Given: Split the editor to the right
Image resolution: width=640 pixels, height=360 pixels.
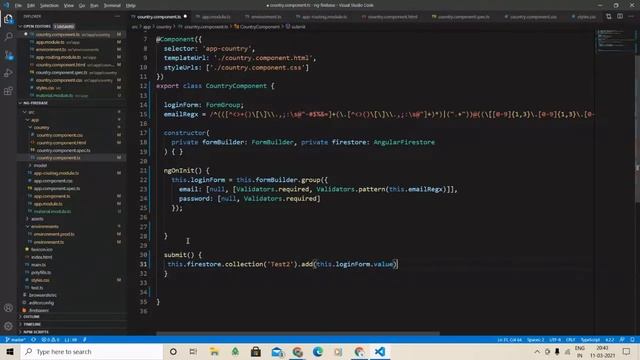Looking at the screenshot, I should pyautogui.click(x=620, y=16).
